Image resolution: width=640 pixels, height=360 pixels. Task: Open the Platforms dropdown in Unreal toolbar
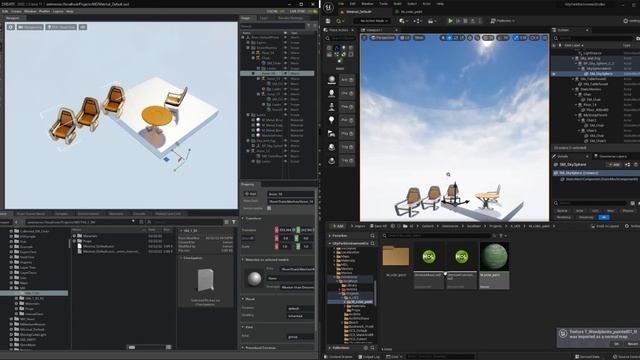point(502,21)
